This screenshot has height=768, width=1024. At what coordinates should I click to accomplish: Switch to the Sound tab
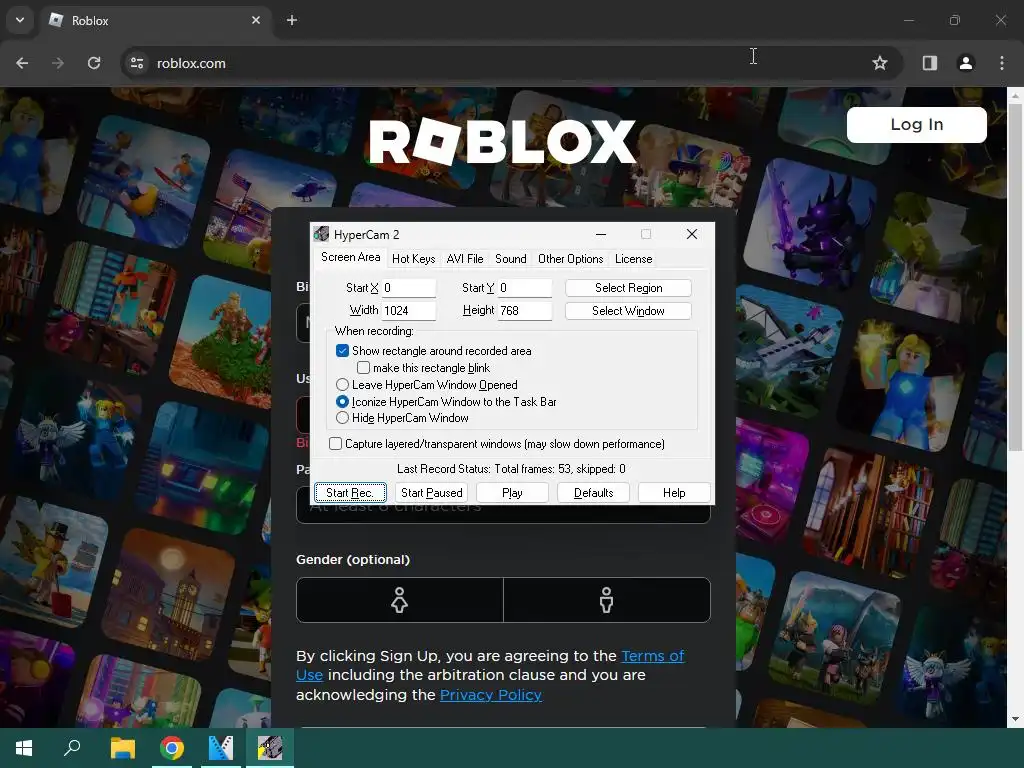pos(511,259)
